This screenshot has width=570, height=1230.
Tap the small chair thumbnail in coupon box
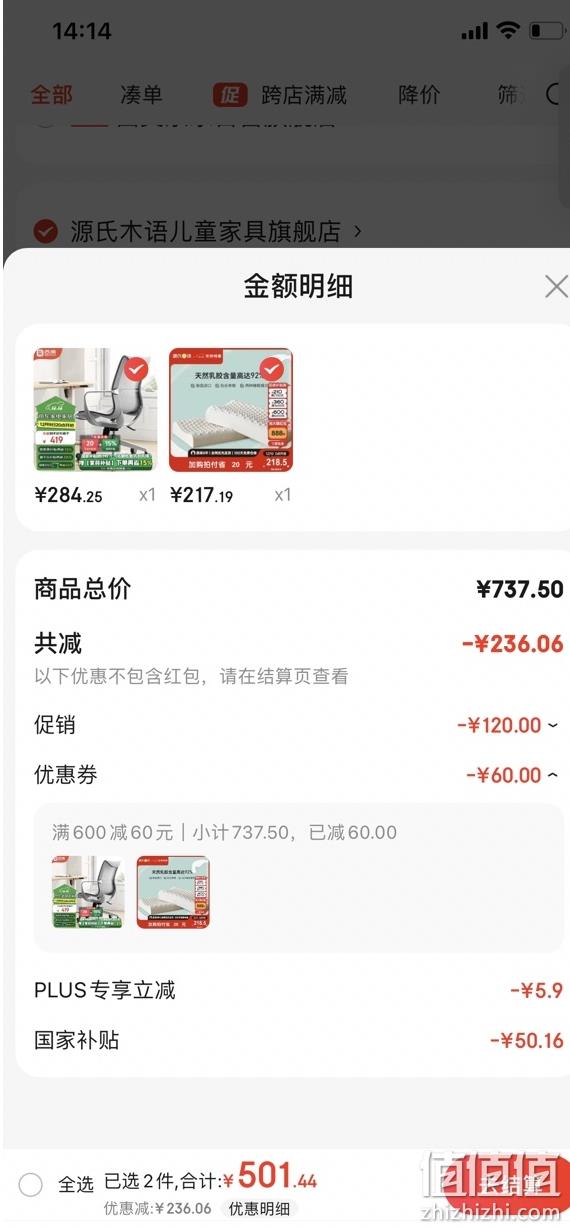[x=89, y=892]
